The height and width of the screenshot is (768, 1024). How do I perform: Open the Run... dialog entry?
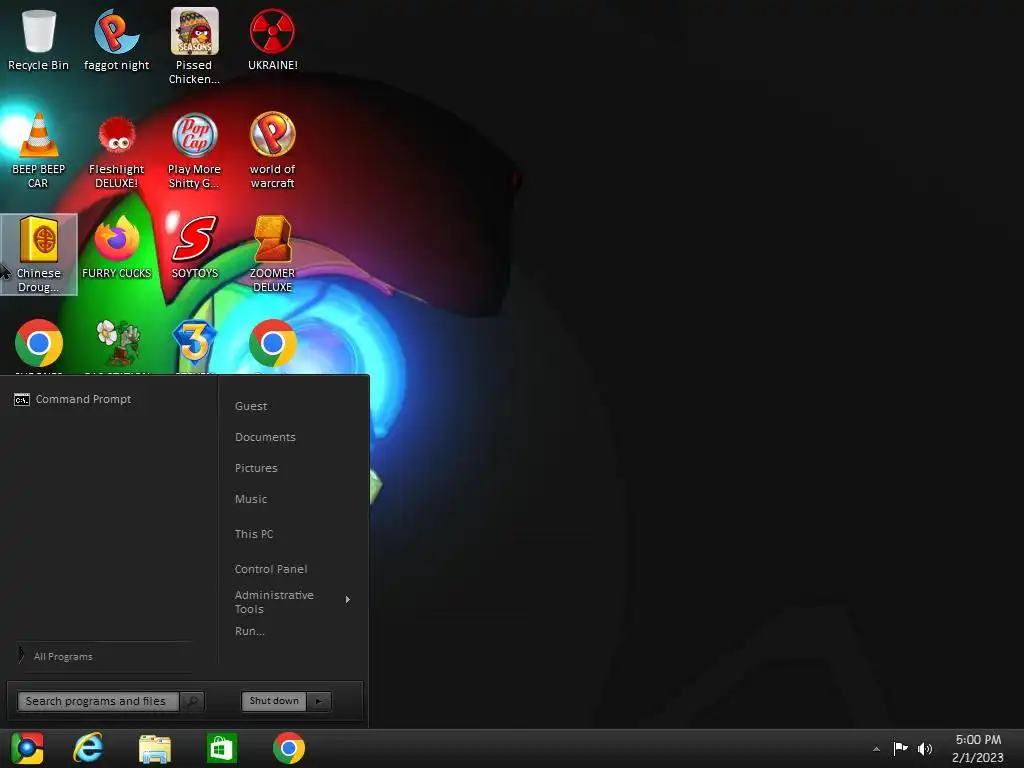click(249, 631)
